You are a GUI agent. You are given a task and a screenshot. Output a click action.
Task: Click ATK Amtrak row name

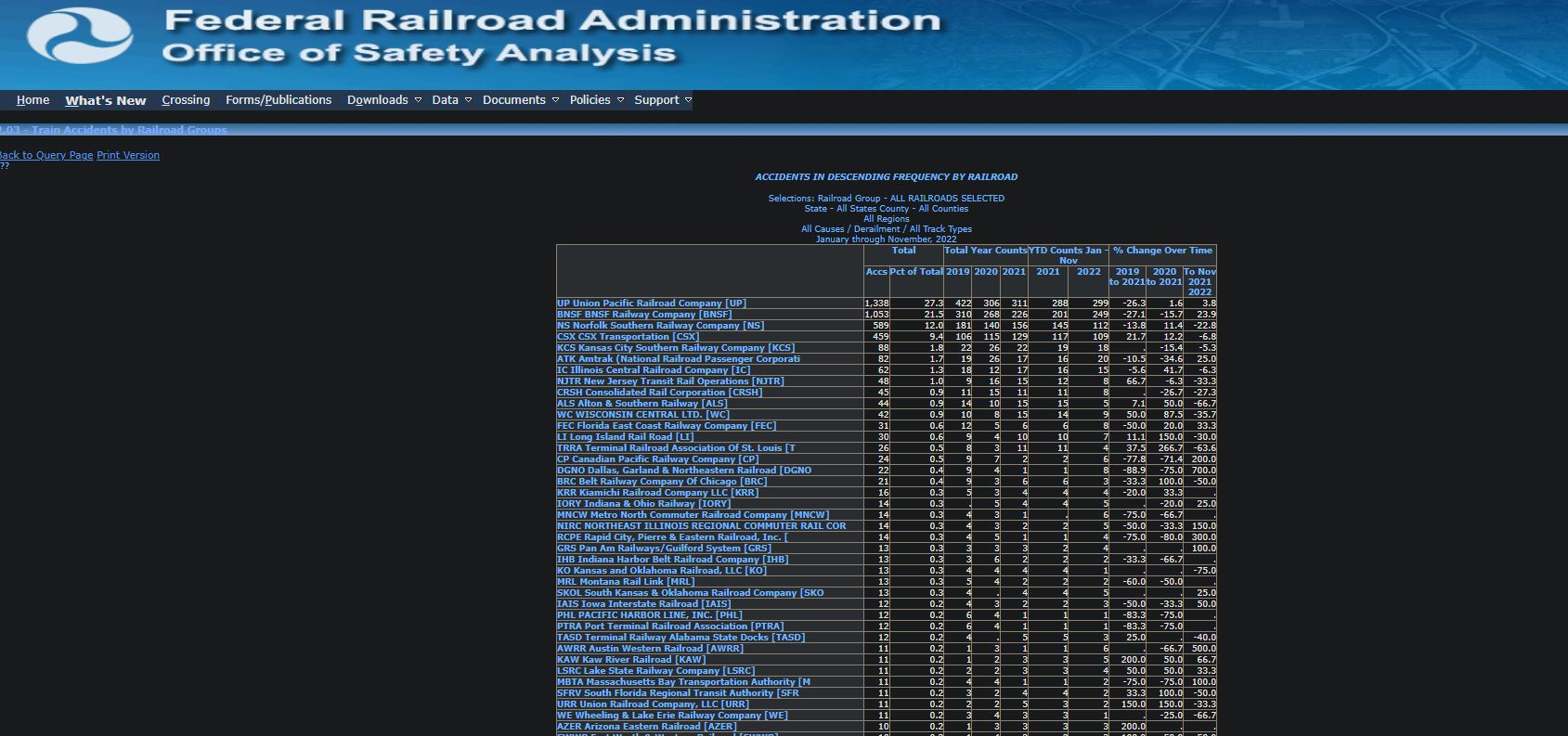[x=679, y=359]
